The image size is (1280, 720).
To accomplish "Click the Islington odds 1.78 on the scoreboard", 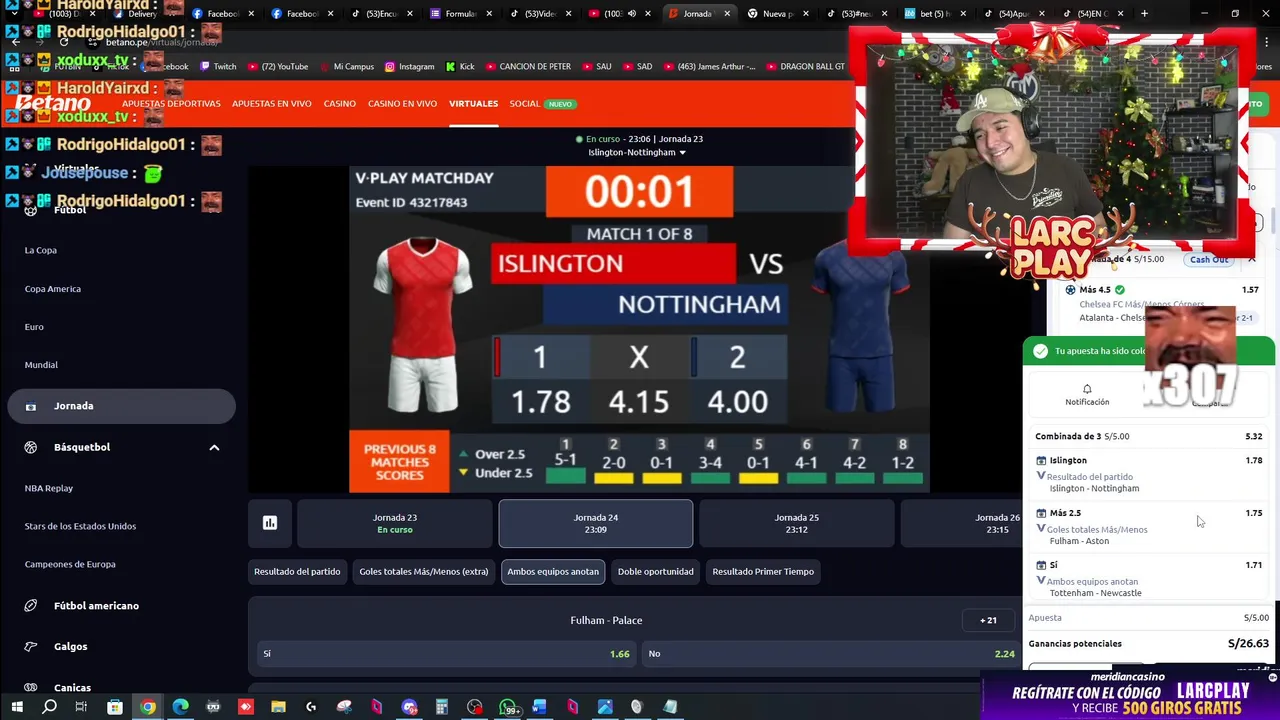I will pos(541,402).
